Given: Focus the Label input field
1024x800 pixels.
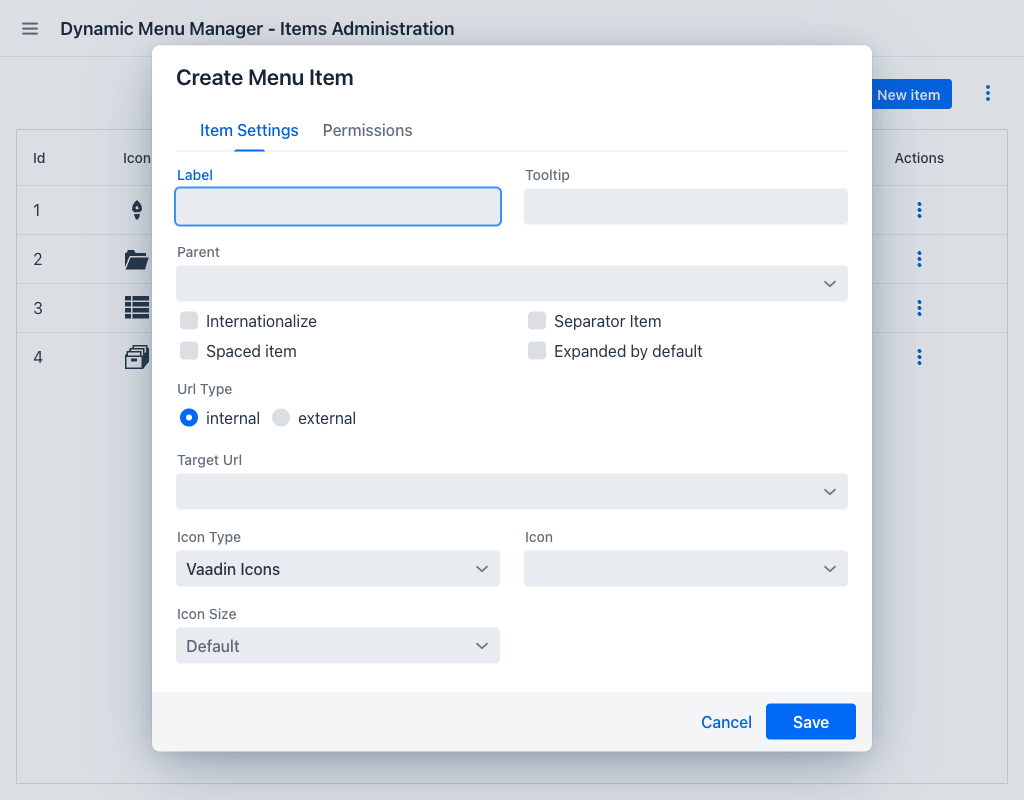Looking at the screenshot, I should click(x=338, y=207).
